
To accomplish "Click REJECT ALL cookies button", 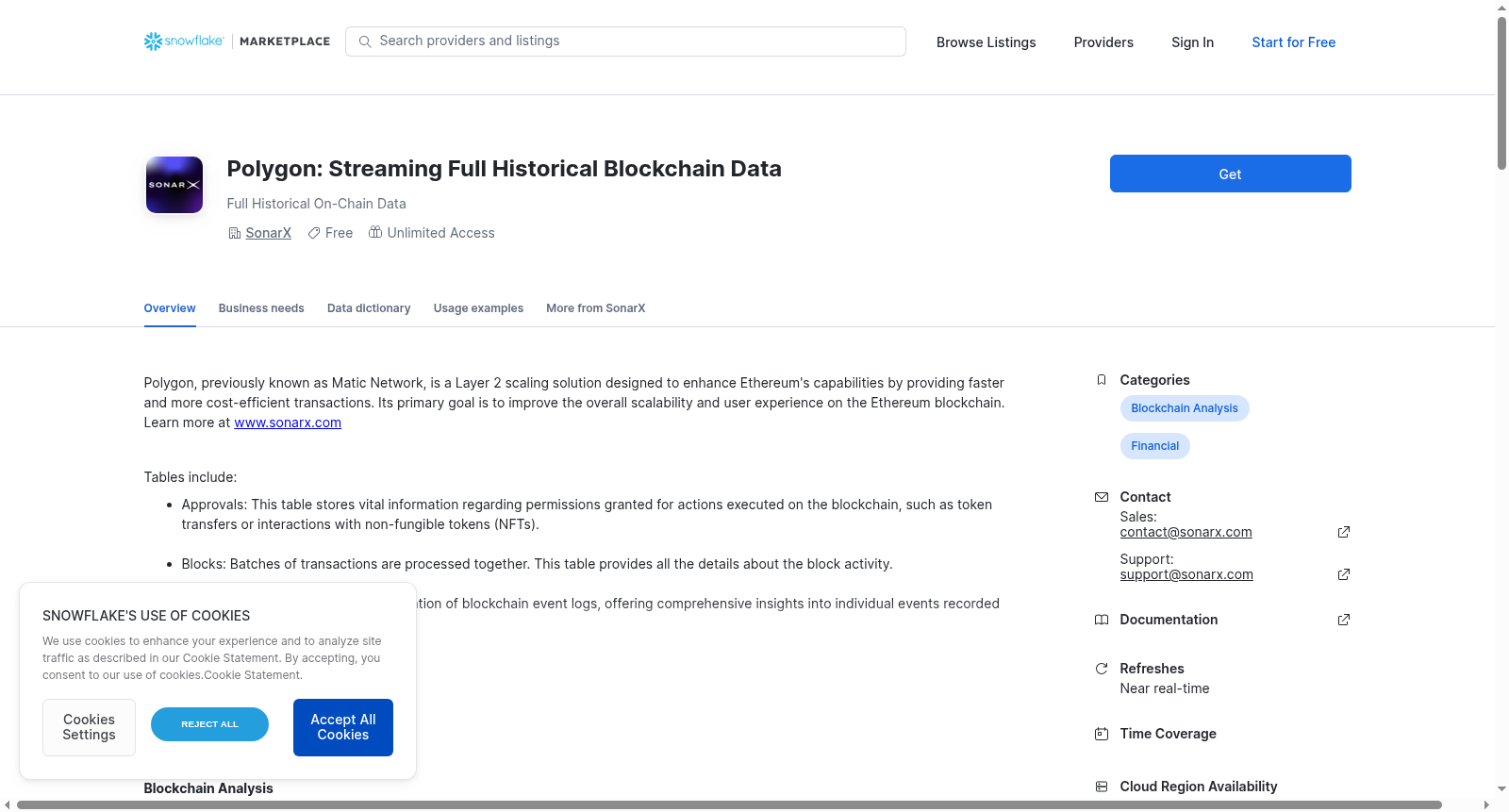I will point(209,724).
